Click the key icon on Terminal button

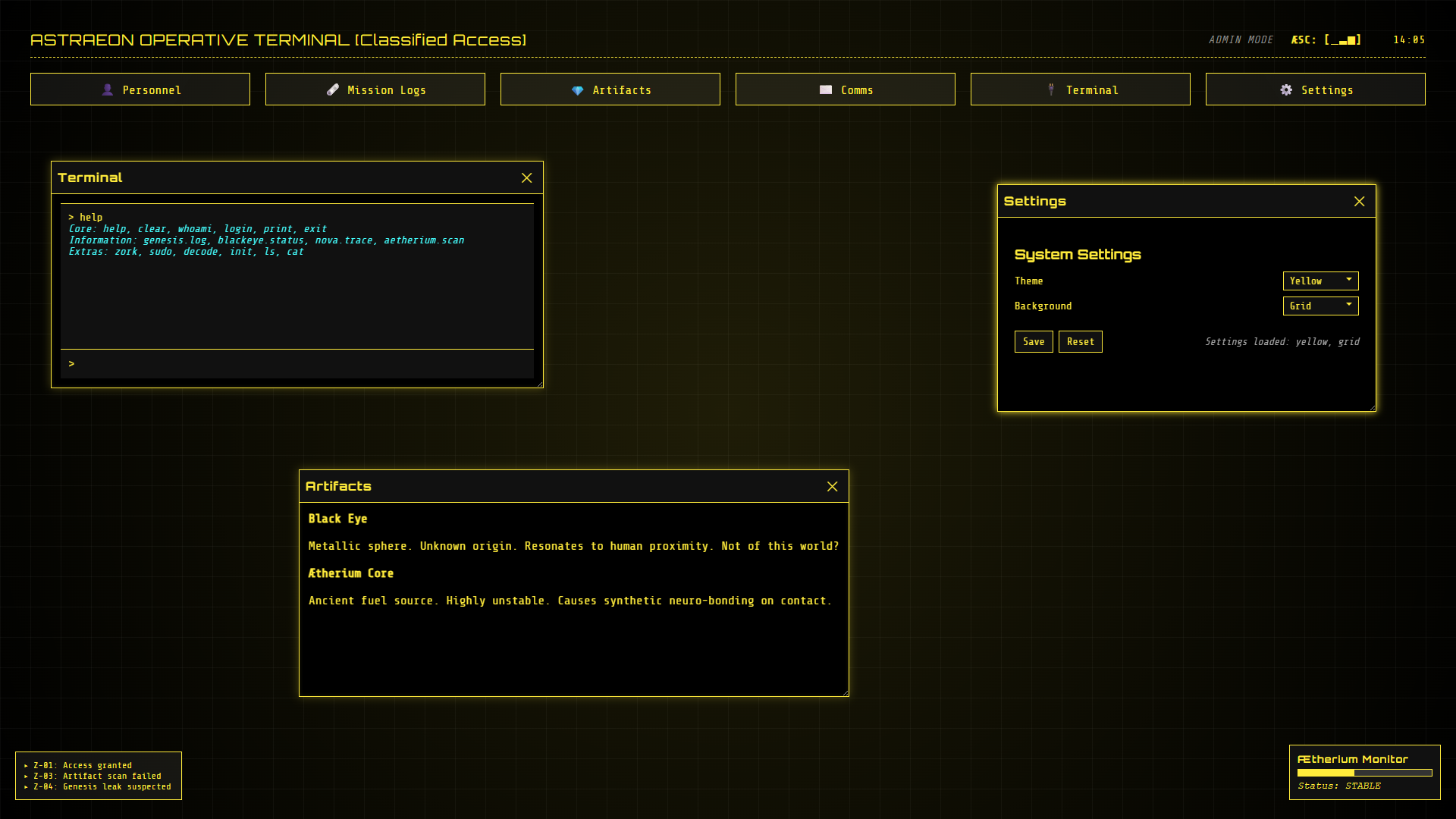tap(1051, 89)
